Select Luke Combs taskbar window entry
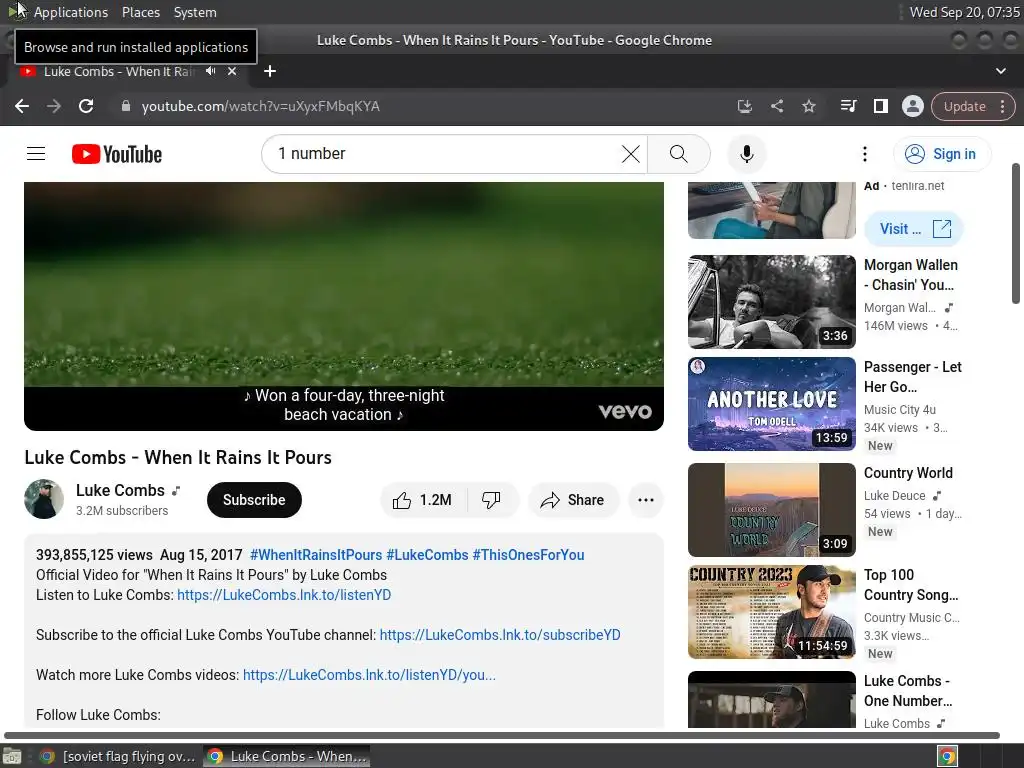This screenshot has width=1024, height=768. click(287, 756)
